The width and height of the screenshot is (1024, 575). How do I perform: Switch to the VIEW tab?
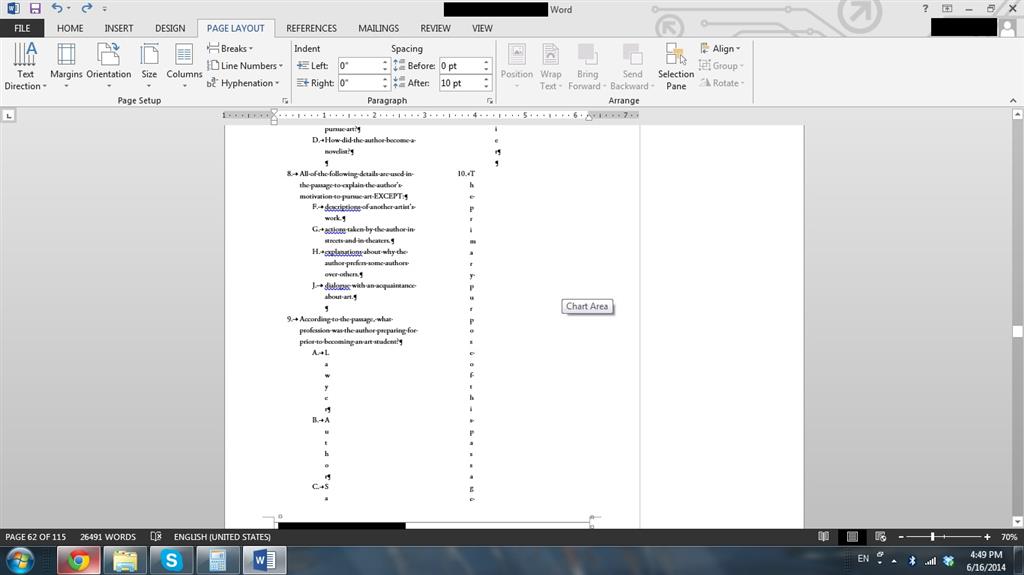(x=482, y=28)
